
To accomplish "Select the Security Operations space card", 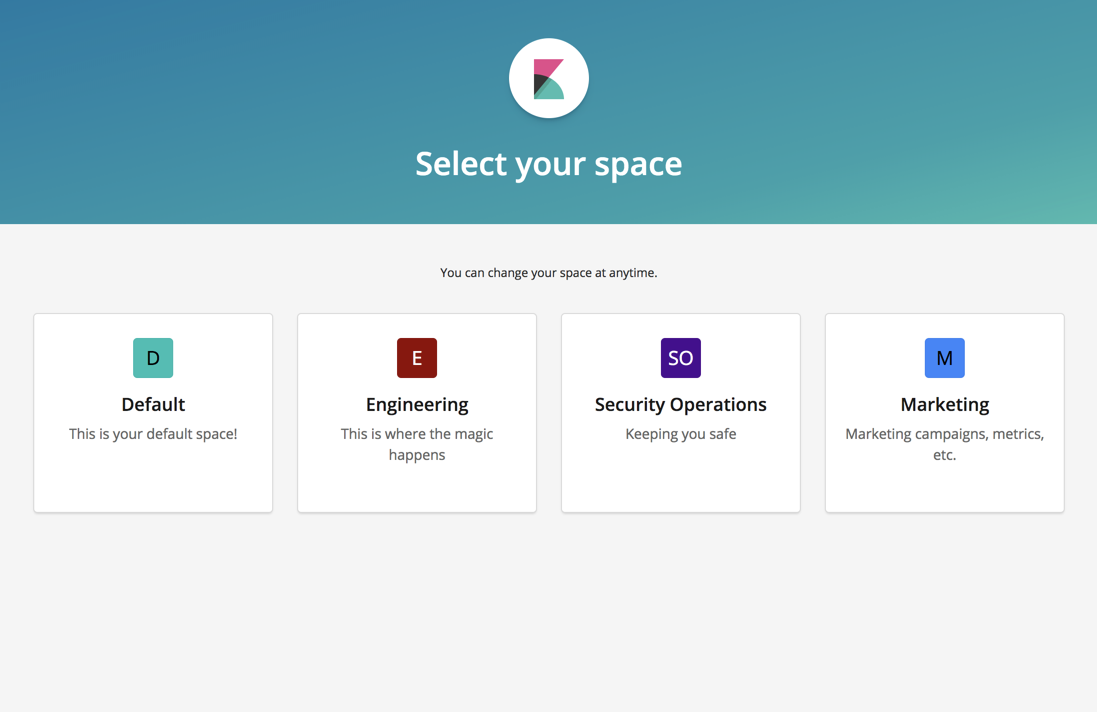I will 681,412.
